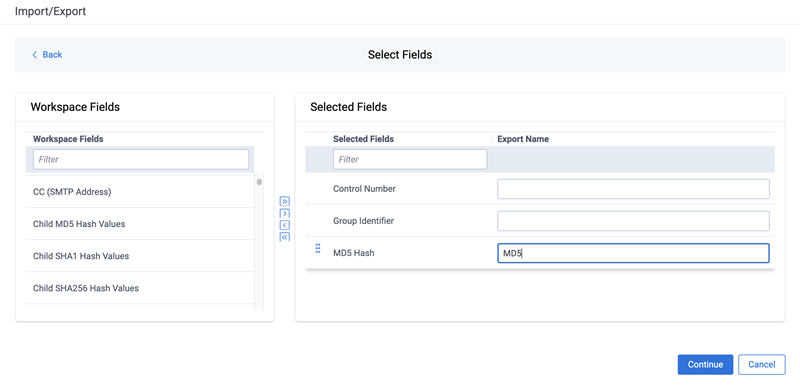Click the drag handle beside MD5 Hash

tap(318, 249)
